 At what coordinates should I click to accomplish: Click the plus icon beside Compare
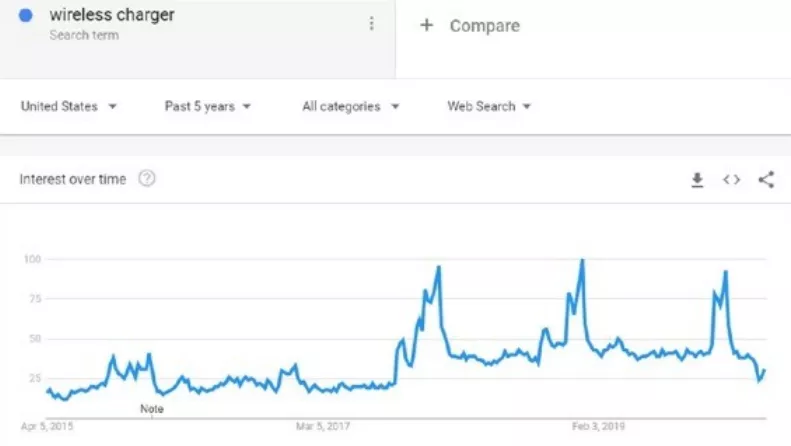[426, 25]
